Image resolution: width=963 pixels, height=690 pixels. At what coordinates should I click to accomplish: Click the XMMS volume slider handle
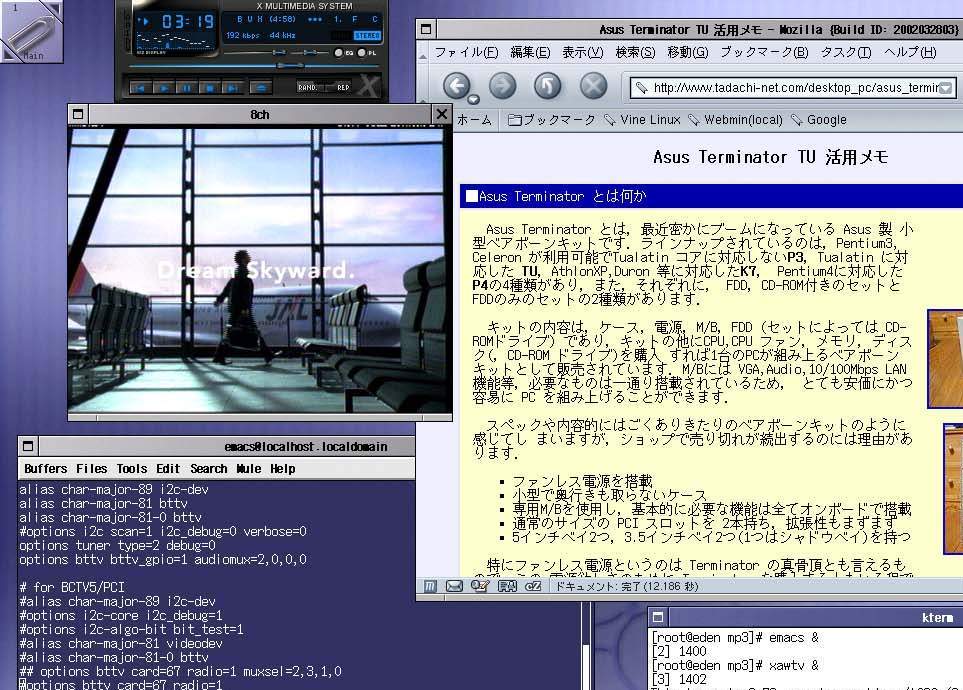click(279, 53)
